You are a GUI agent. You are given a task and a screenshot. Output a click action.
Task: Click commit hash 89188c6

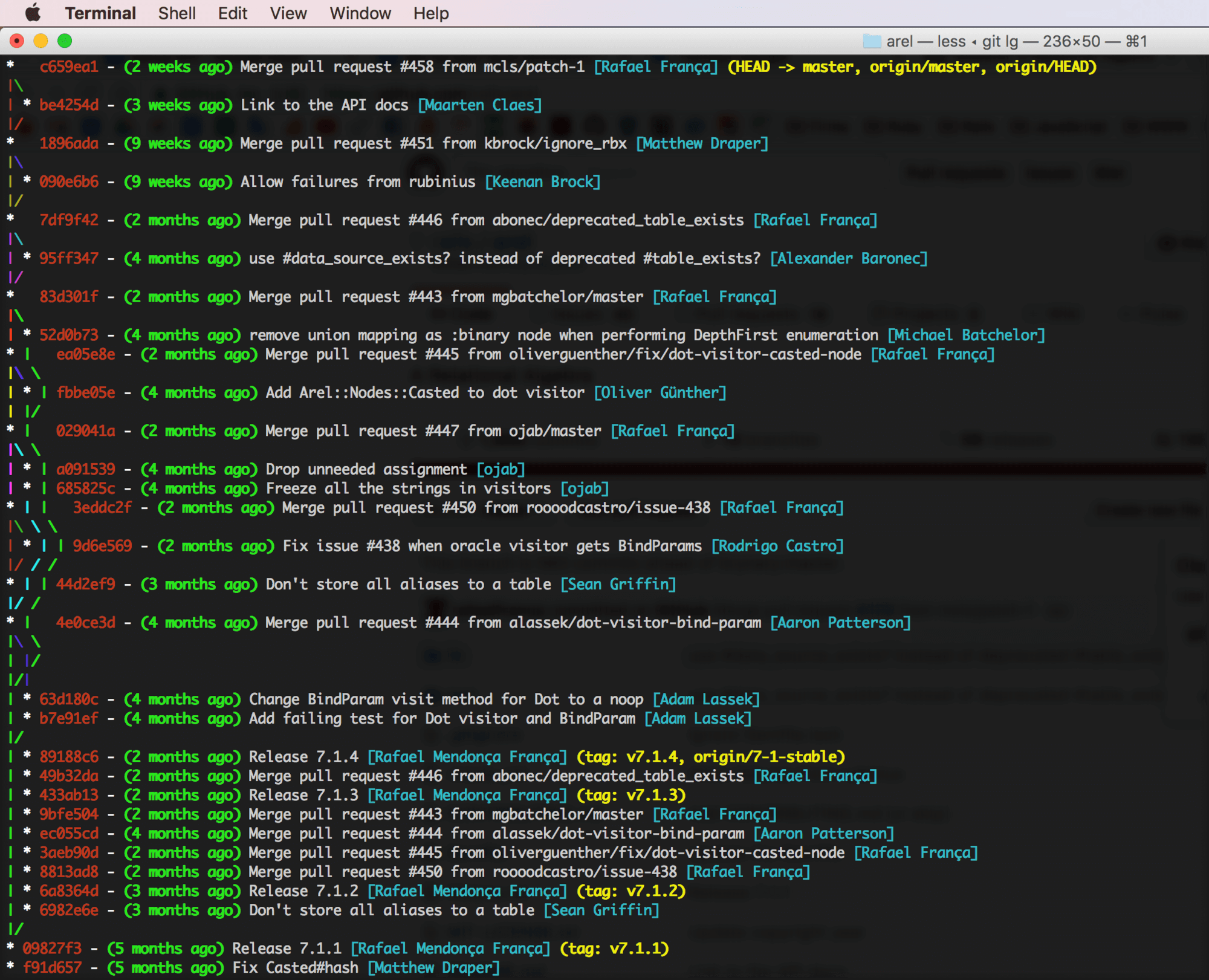(x=69, y=757)
